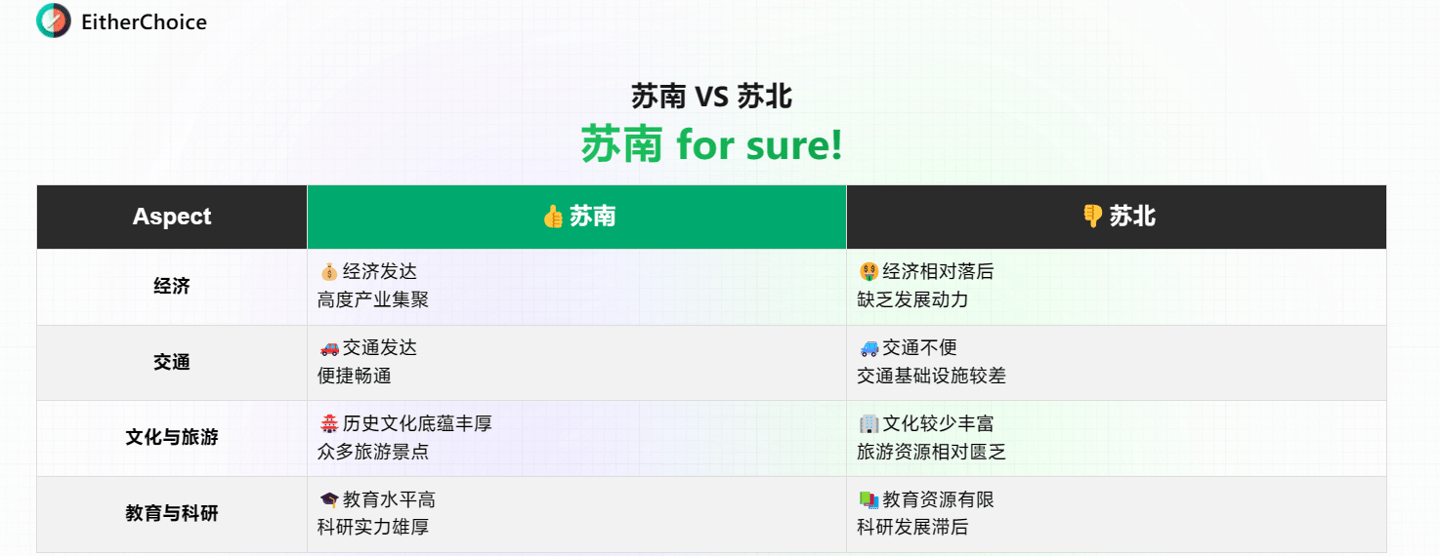Click the red car icon next to 交通发达
Viewport: 1440px width, 556px height.
[329, 348]
